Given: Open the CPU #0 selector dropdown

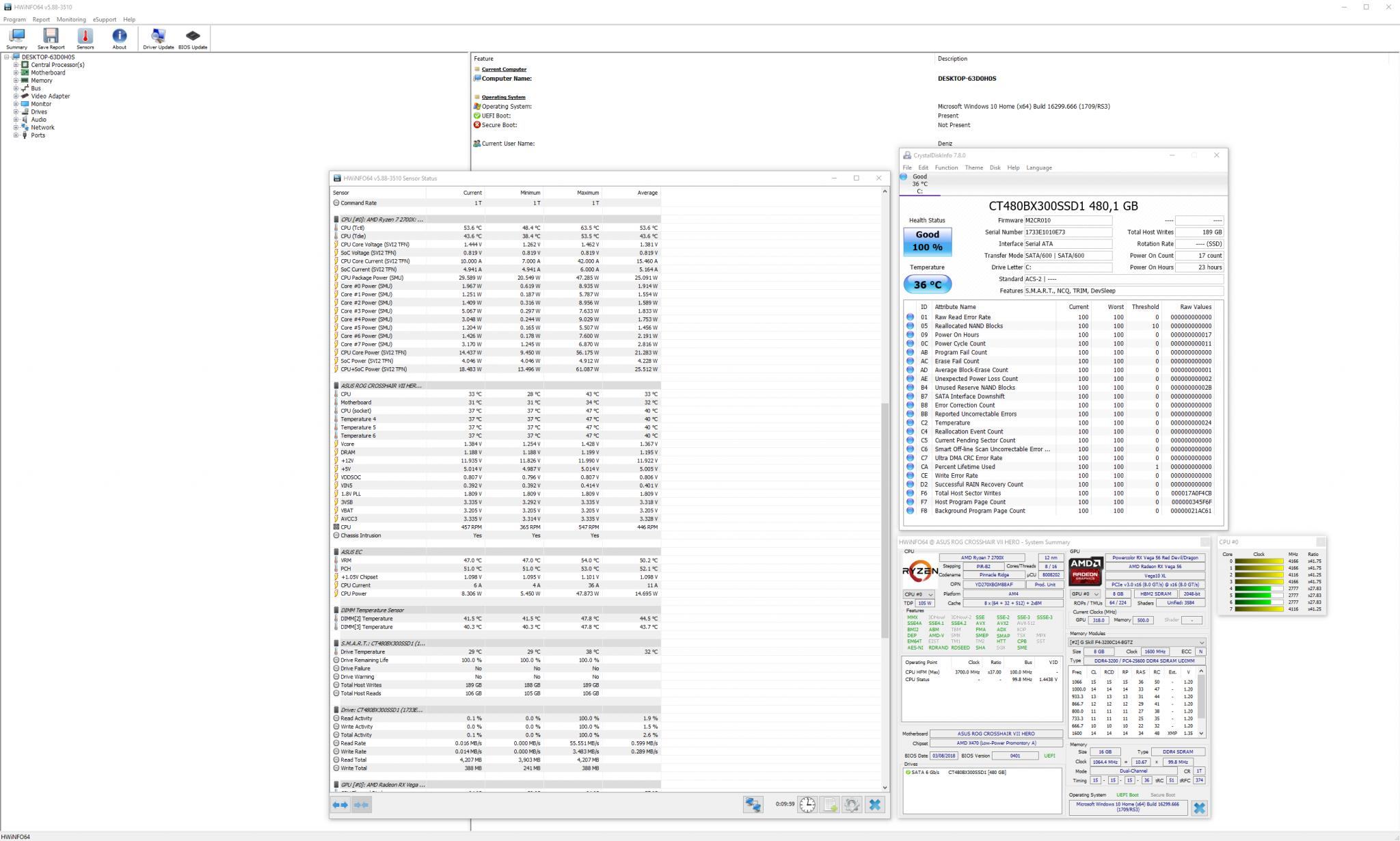Looking at the screenshot, I should 919,594.
